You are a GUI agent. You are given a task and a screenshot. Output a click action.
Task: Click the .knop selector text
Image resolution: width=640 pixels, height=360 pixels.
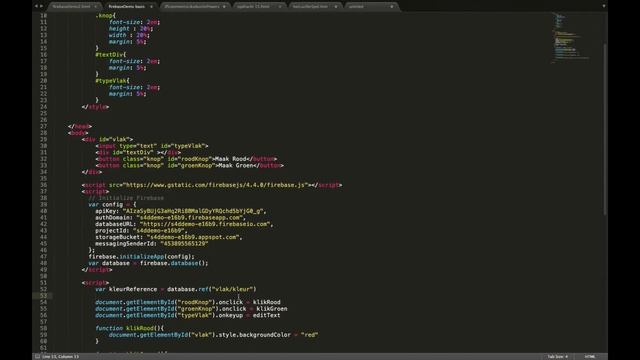(x=105, y=16)
